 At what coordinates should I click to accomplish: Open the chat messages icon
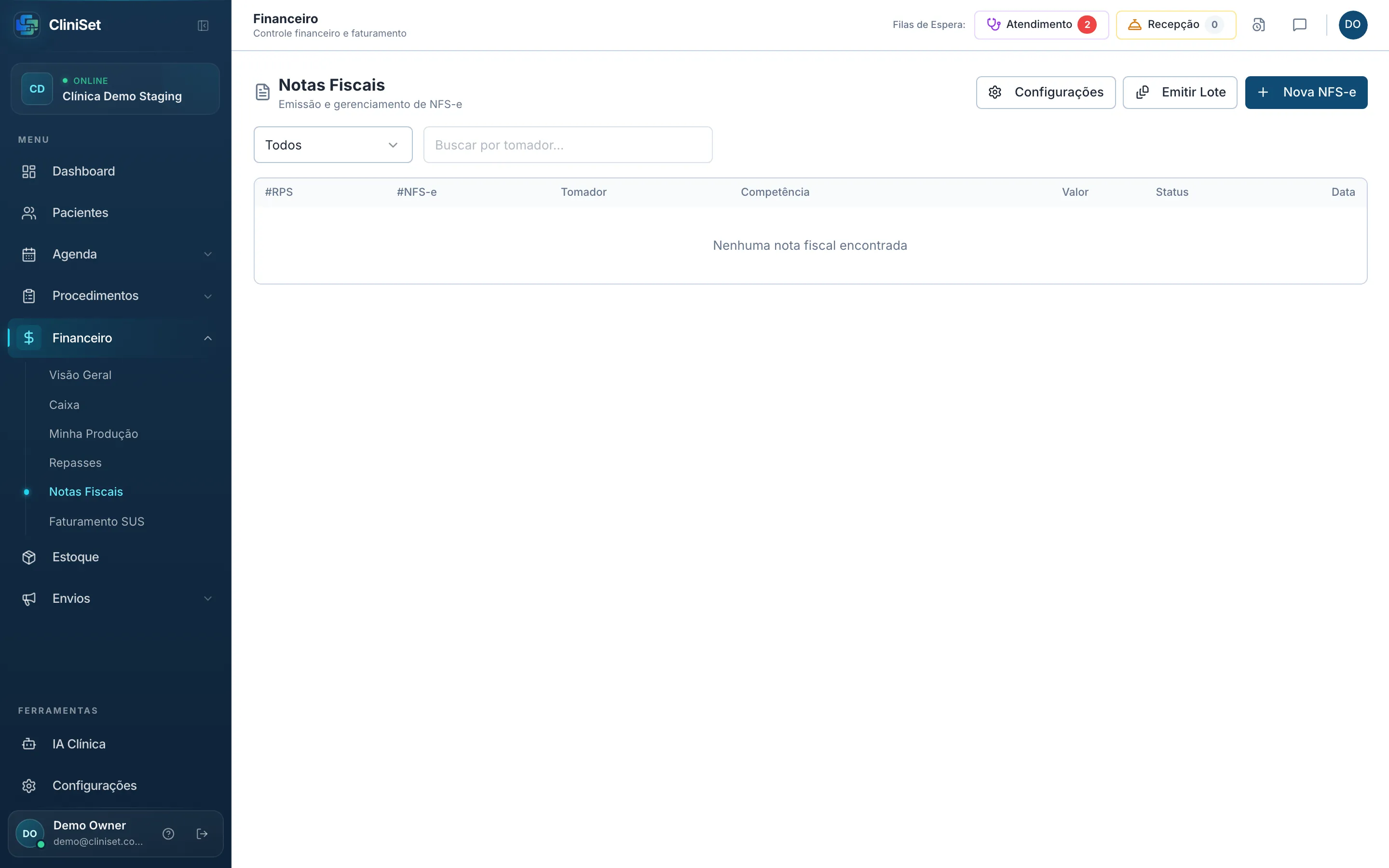click(x=1299, y=25)
